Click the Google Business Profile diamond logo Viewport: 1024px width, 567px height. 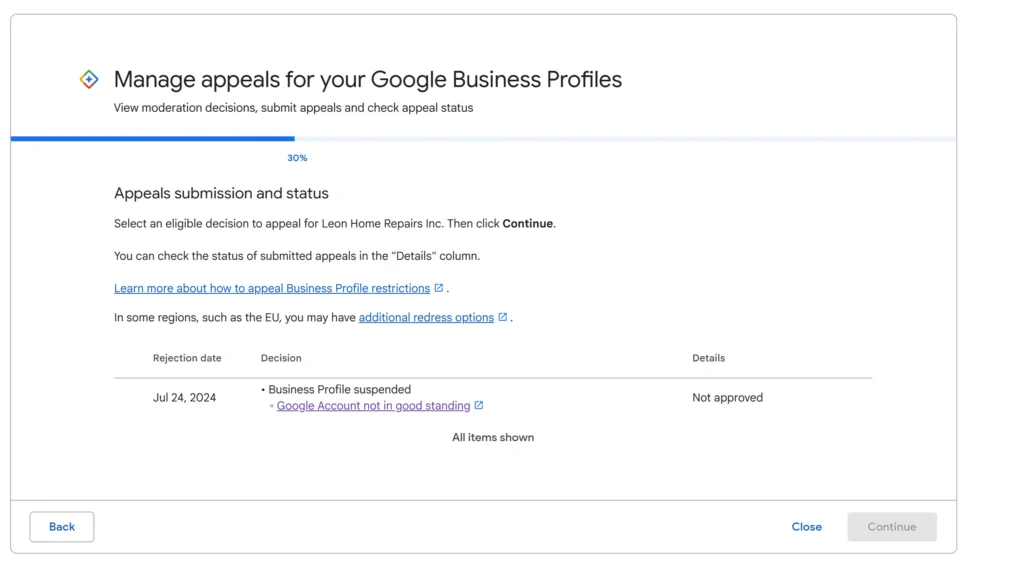89,80
